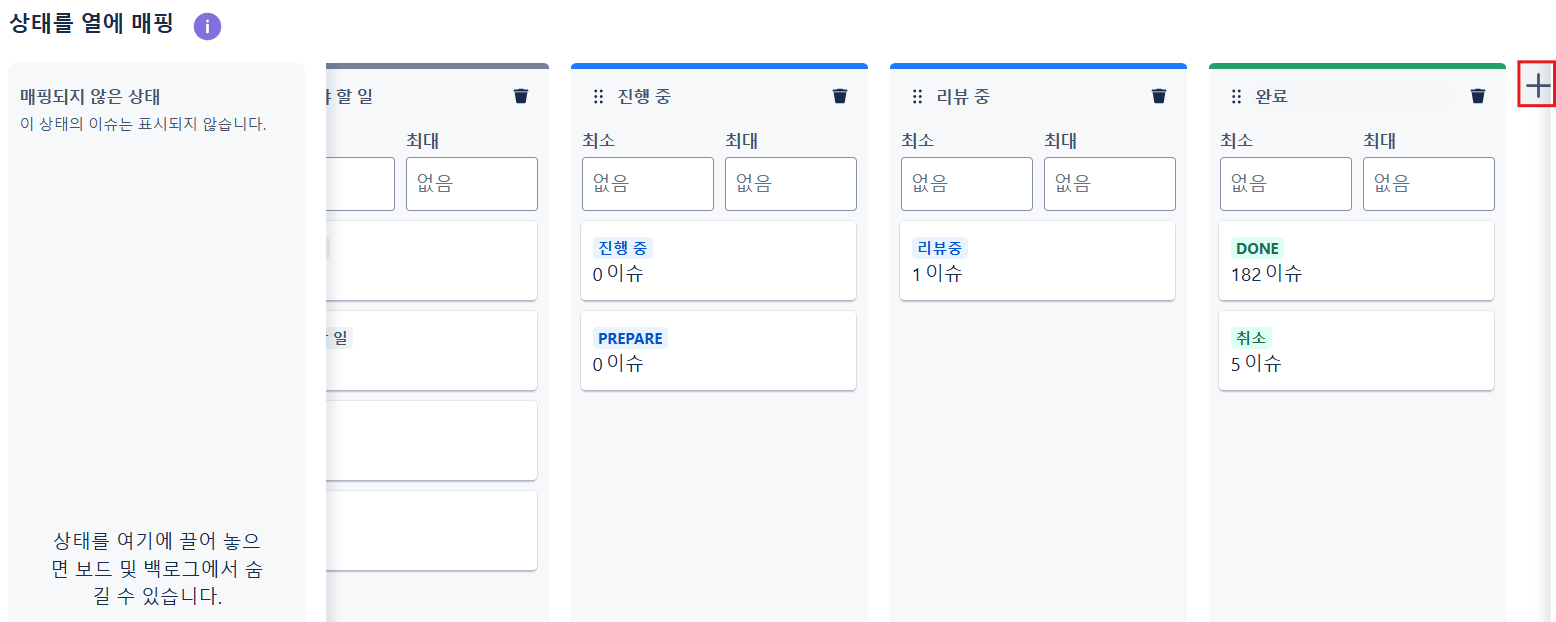
Task: Delete the 리뷰 중 column via trash icon
Action: tap(1159, 96)
